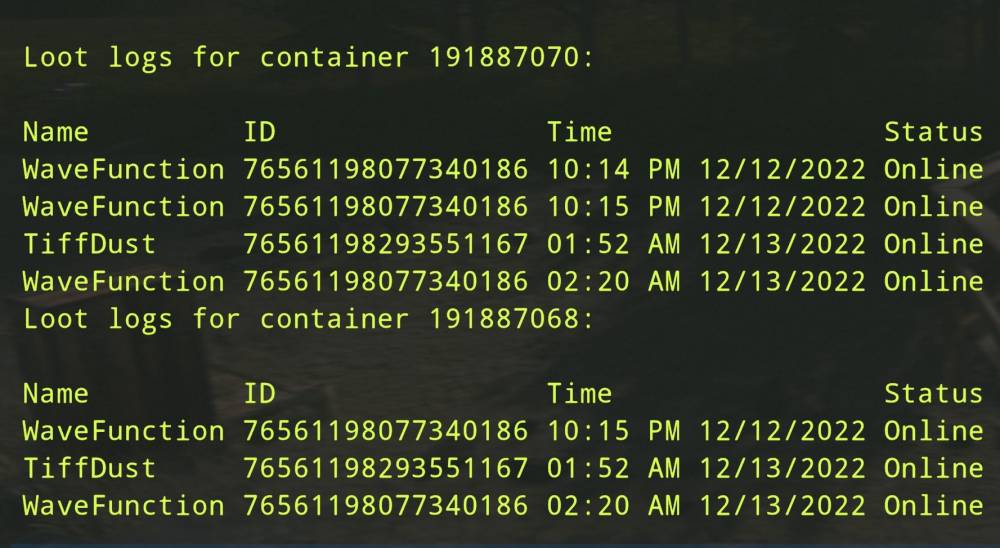Screen dimensions: 1000x548
Task: Click the ID column header in second table
Action: click(259, 394)
